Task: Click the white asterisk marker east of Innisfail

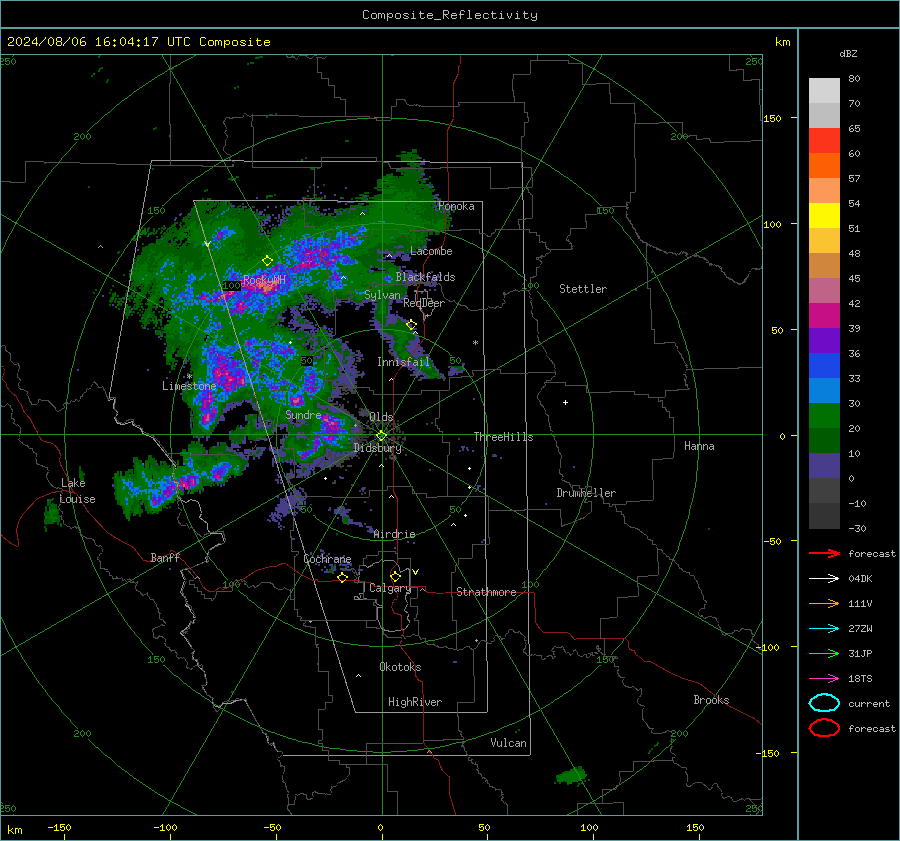Action: [475, 343]
